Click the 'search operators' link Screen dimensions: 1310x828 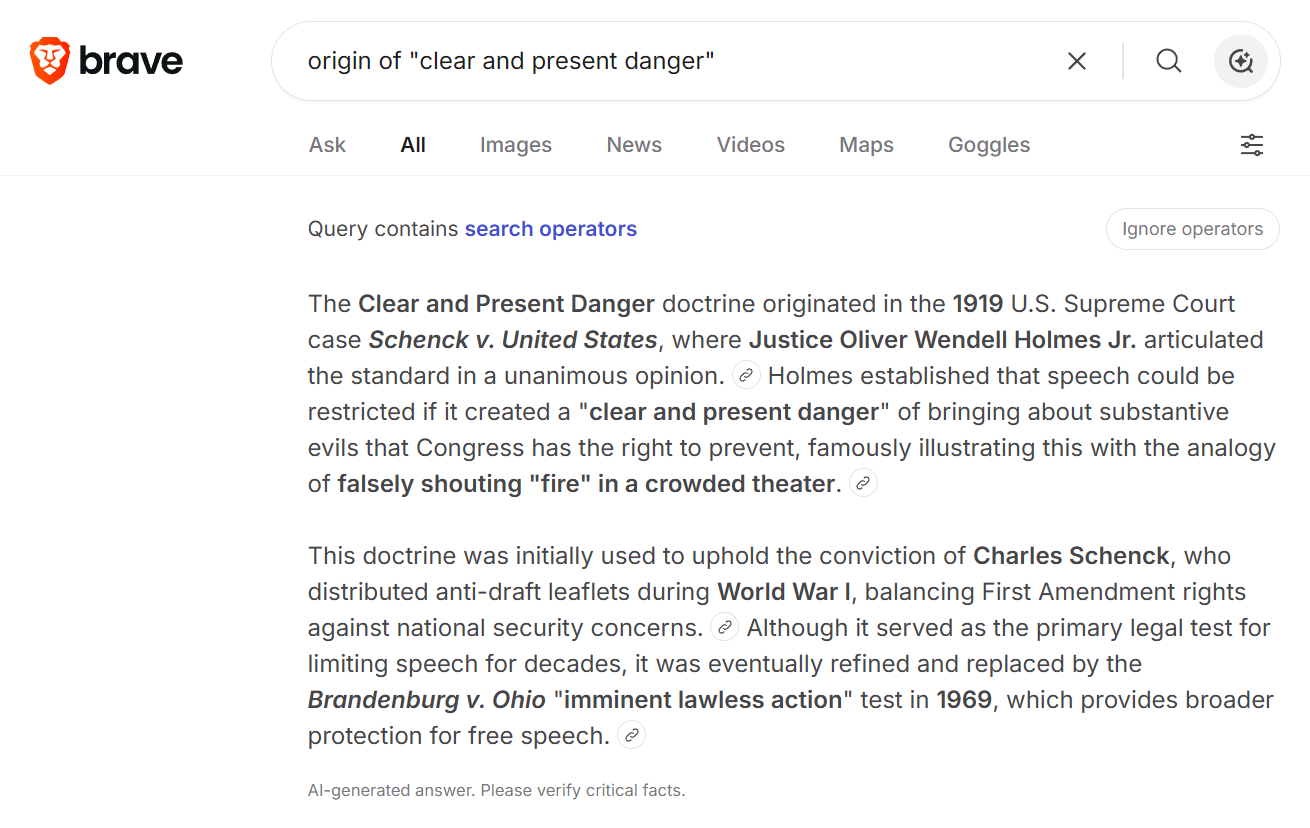pyautogui.click(x=551, y=229)
